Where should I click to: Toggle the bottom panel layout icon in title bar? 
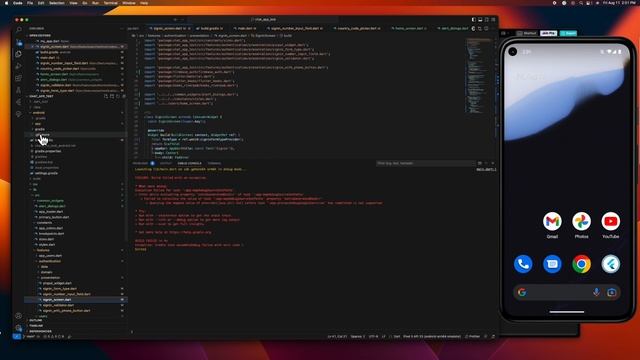tap(480, 20)
